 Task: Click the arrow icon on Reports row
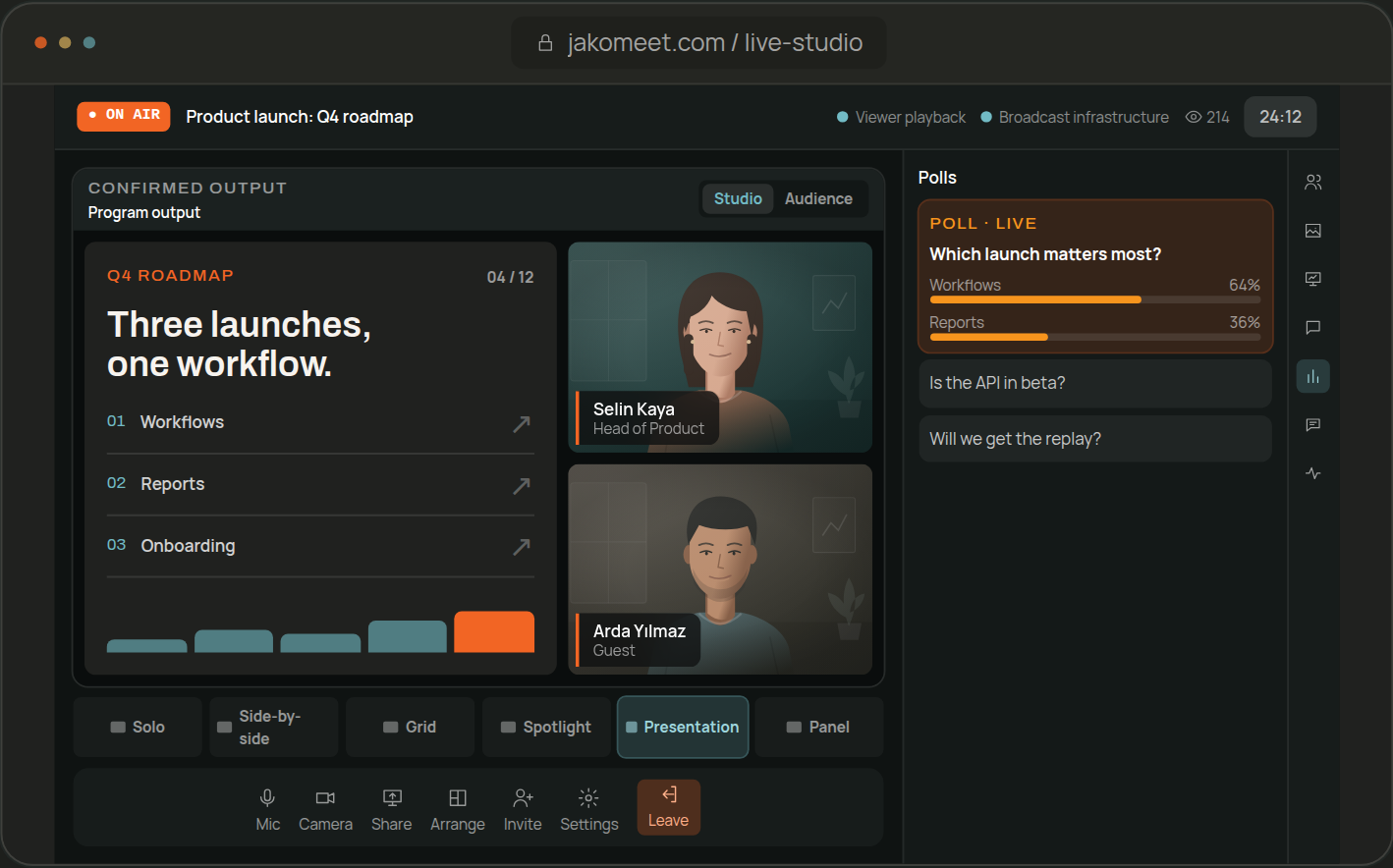(x=522, y=485)
